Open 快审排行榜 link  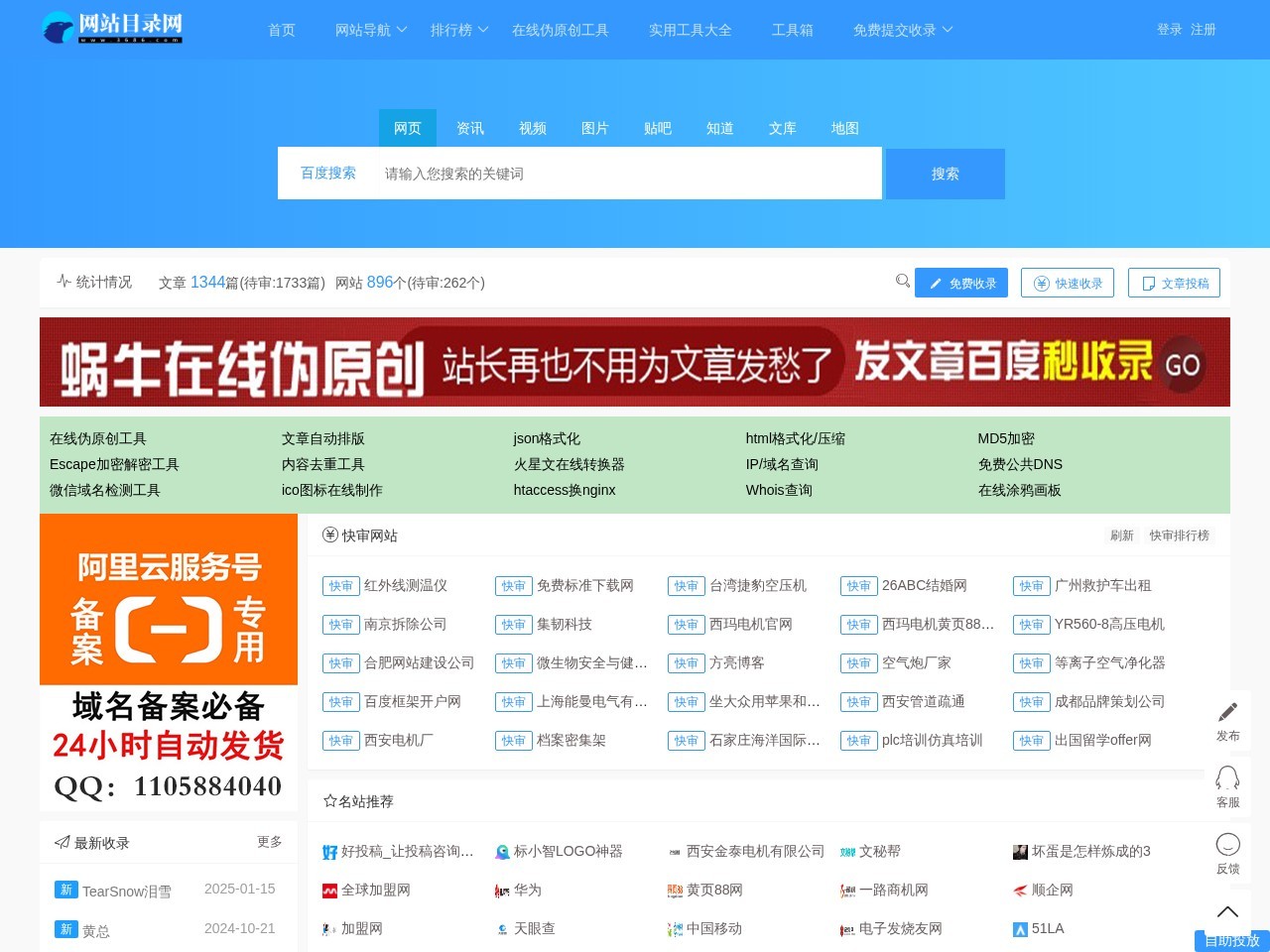[1180, 535]
